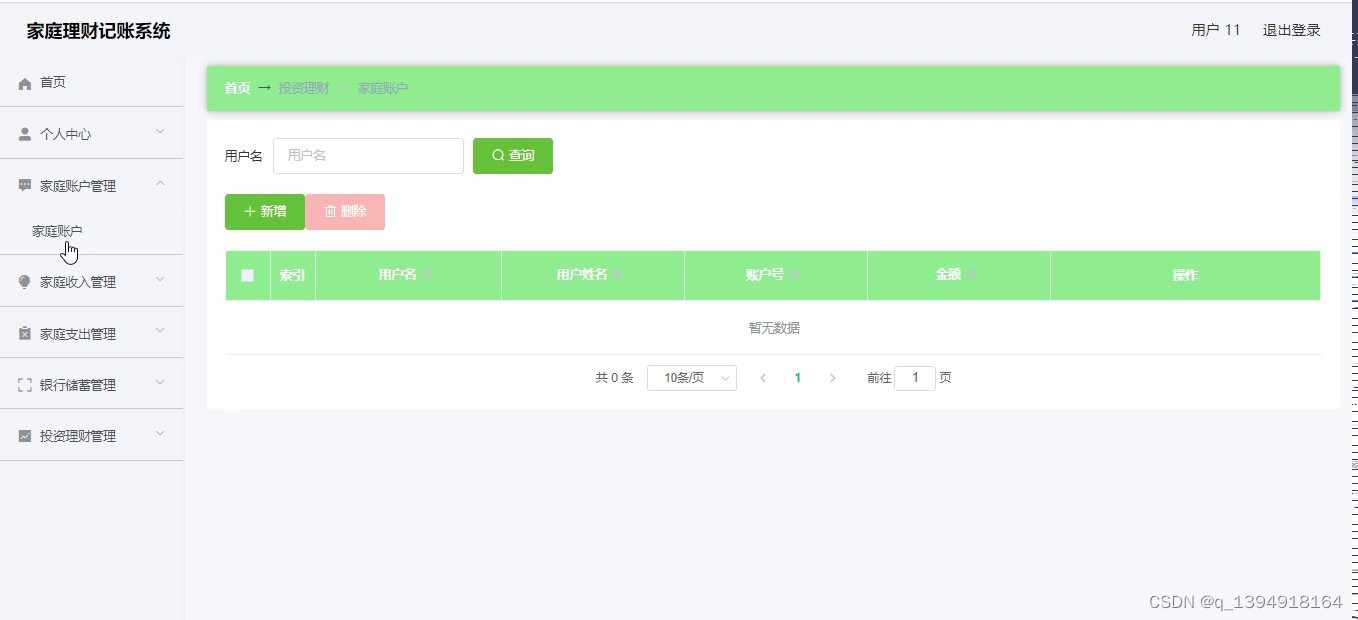1358x620 pixels.
Task: Click the 个人中心 person icon
Action: (24, 133)
